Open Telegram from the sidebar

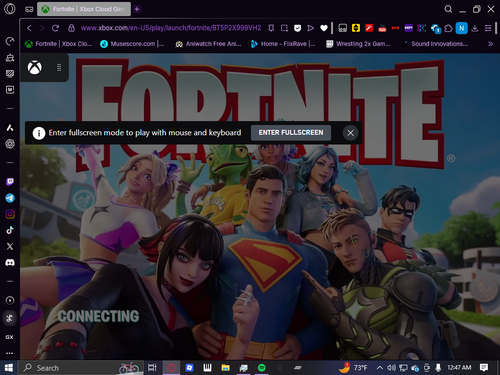[10, 198]
